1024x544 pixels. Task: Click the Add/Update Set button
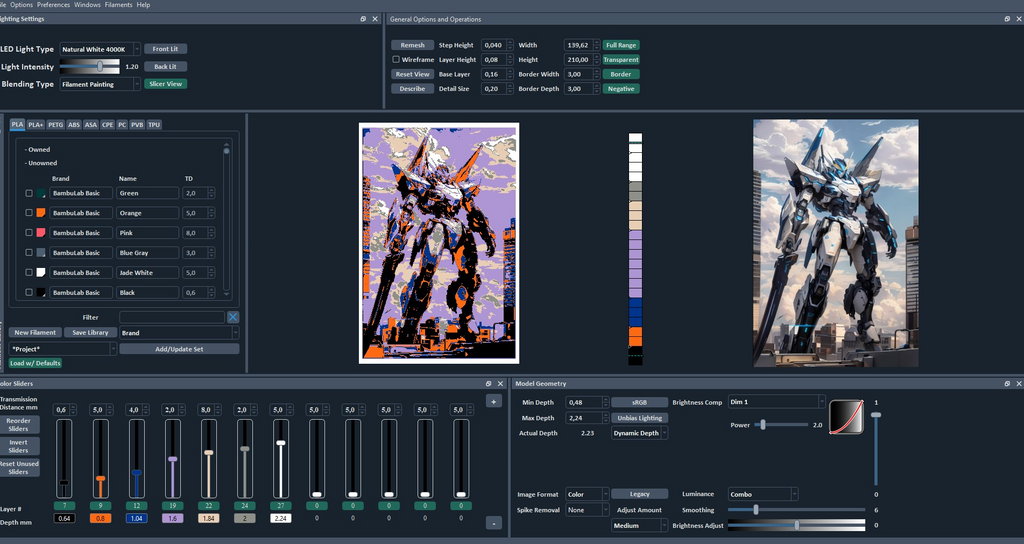click(x=179, y=349)
